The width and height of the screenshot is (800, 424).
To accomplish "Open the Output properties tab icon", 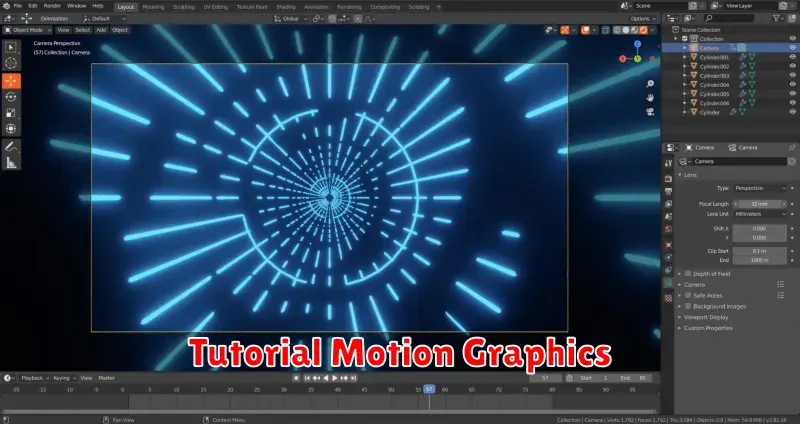I will point(668,191).
